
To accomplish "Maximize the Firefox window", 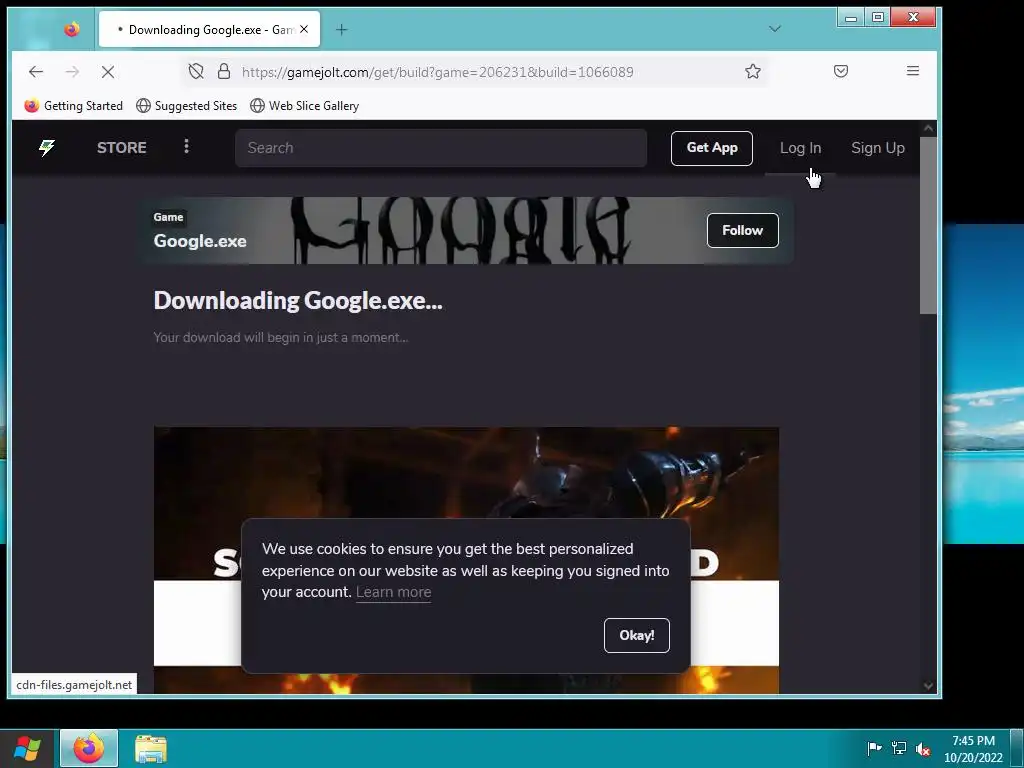I will coord(878,18).
